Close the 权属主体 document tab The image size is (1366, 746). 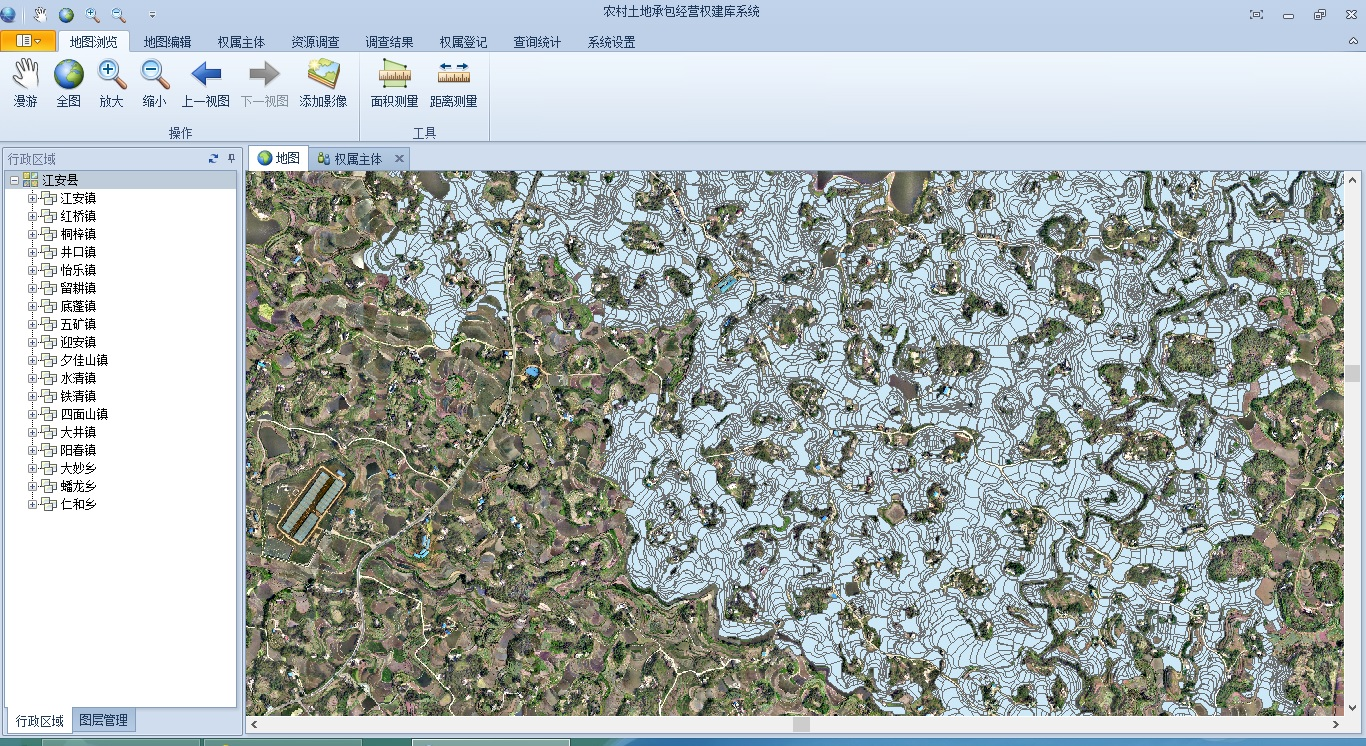tap(399, 158)
